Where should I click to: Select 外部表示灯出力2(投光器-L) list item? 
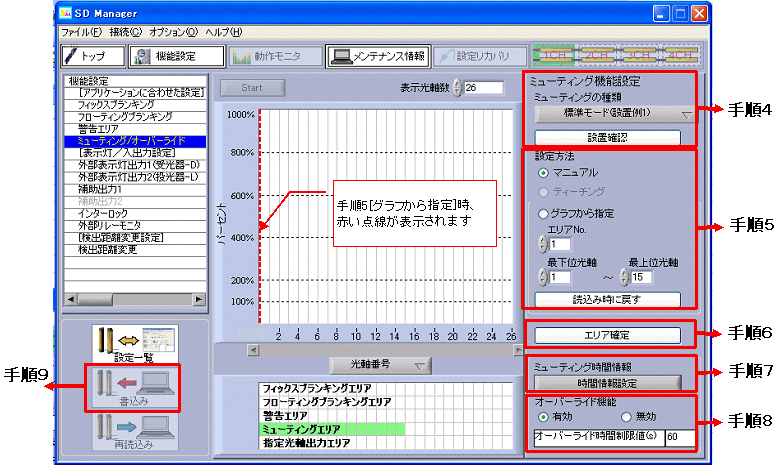[x=135, y=177]
